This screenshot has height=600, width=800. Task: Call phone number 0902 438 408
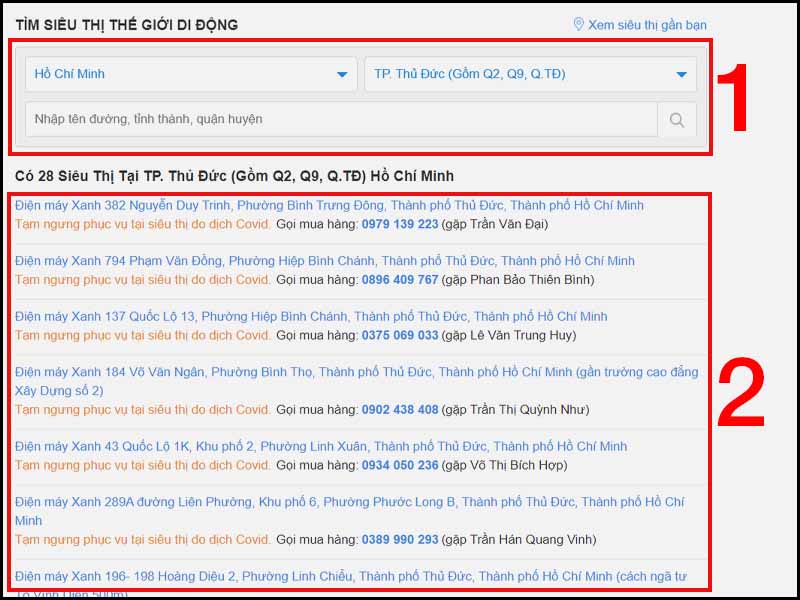click(400, 409)
